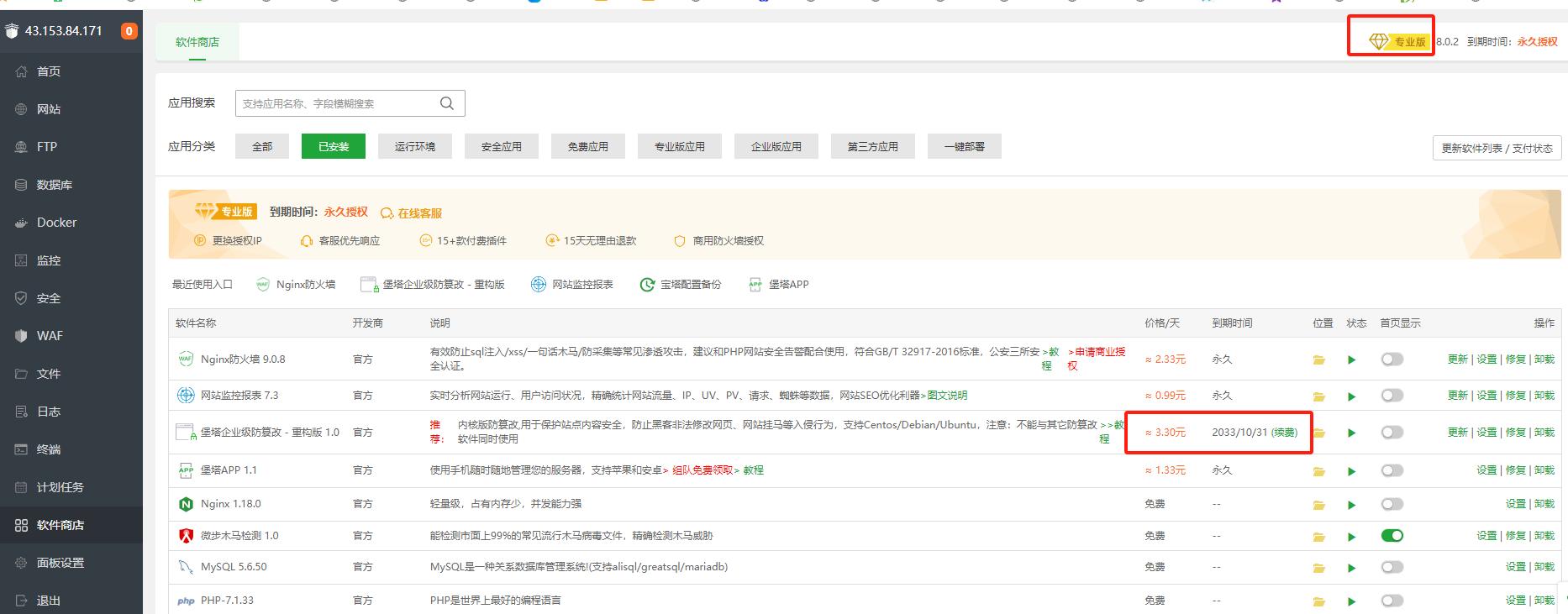The width and height of the screenshot is (1568, 614).
Task: Click 续费 renewal link for 堡塔企业级防篡改
Action: [x=1284, y=433]
